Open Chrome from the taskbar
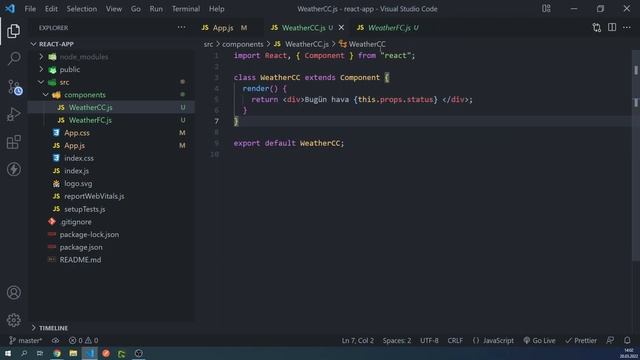 tap(57, 353)
